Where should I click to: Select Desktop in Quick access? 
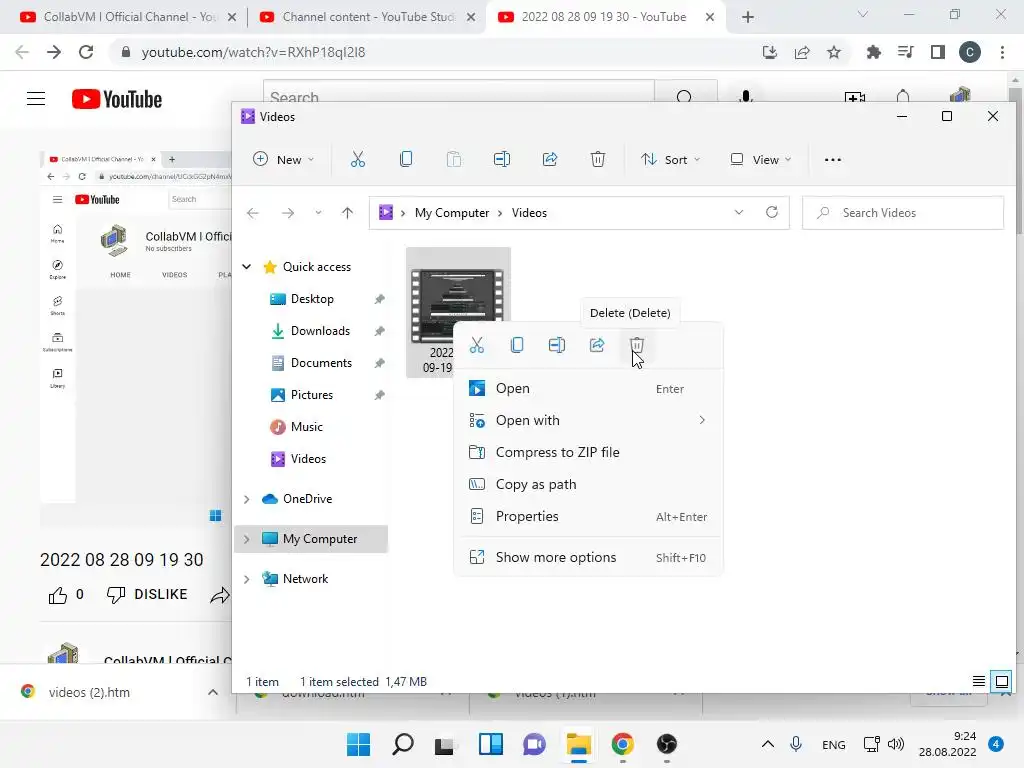[x=312, y=299]
